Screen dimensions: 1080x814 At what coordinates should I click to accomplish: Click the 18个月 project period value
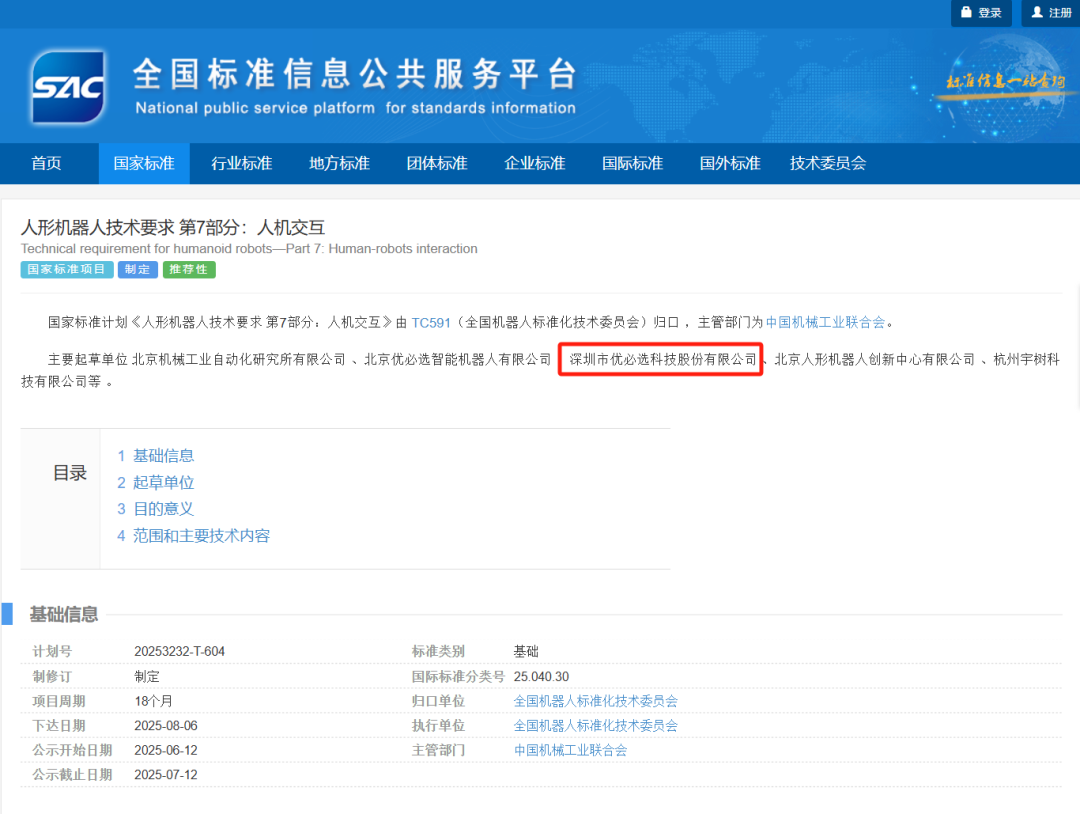point(154,701)
